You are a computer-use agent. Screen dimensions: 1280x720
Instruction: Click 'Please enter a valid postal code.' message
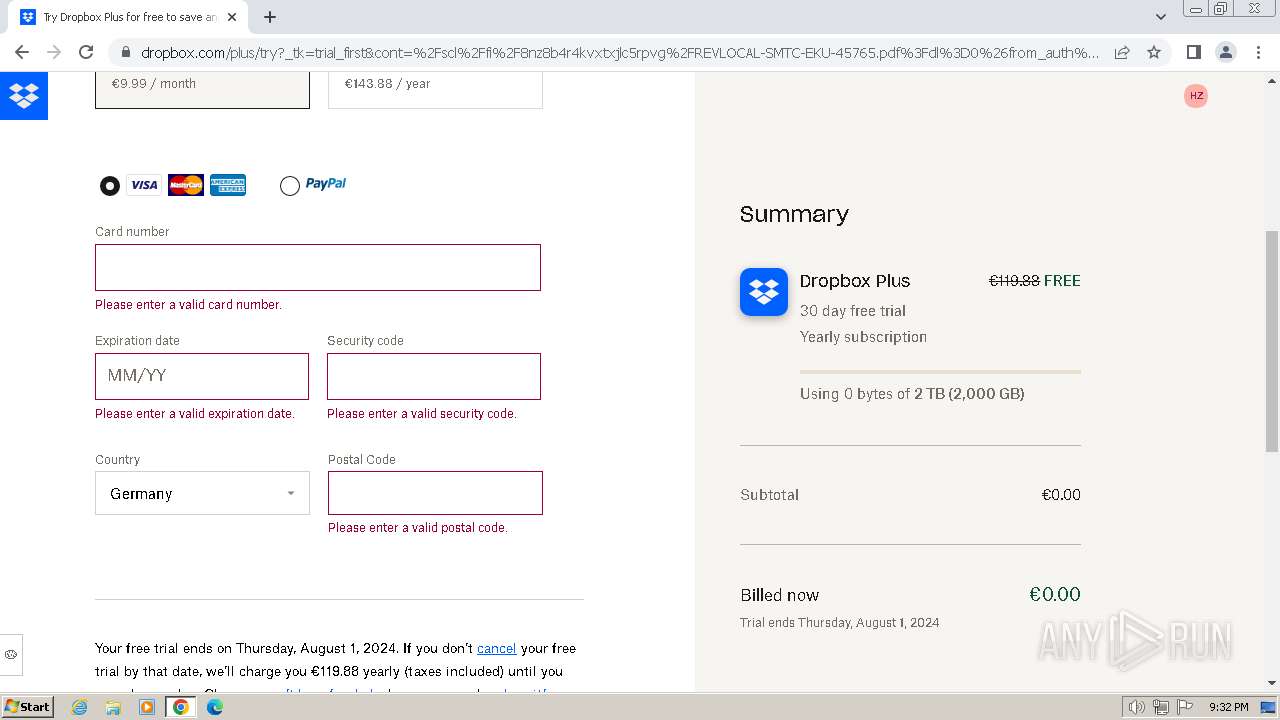(x=418, y=528)
